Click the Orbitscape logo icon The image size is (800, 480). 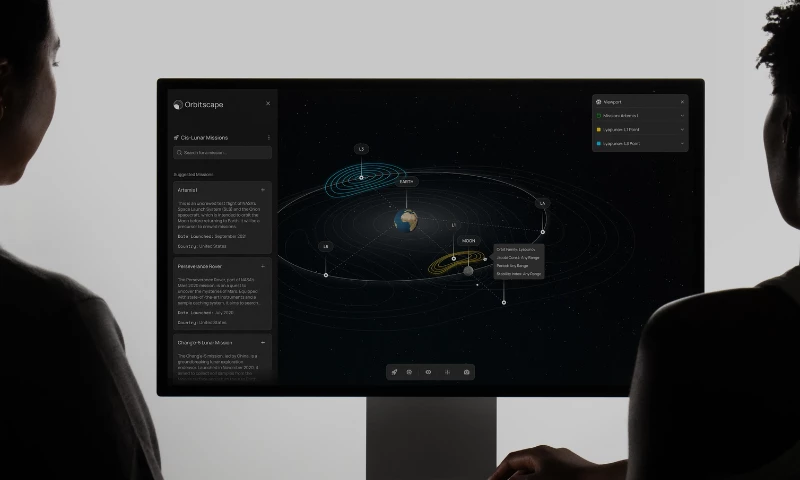[x=178, y=104]
